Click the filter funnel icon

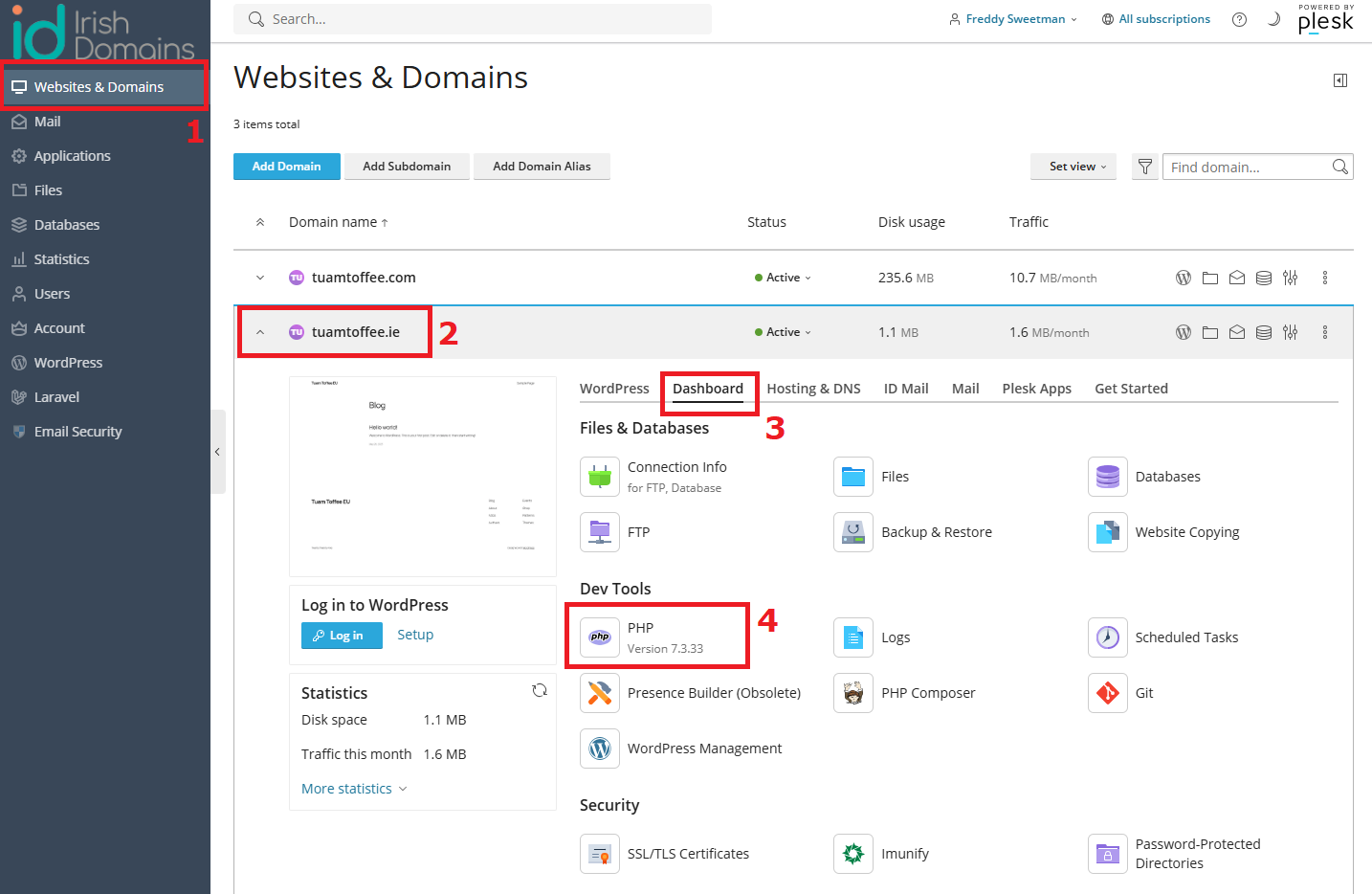(1145, 167)
